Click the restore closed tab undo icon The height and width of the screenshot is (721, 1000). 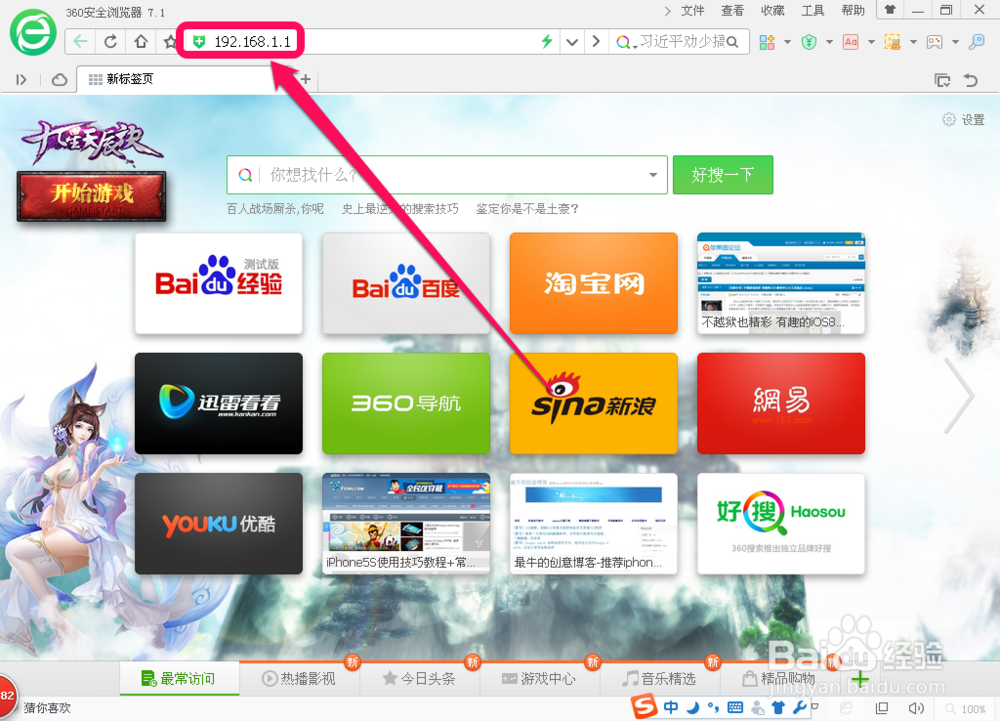971,80
